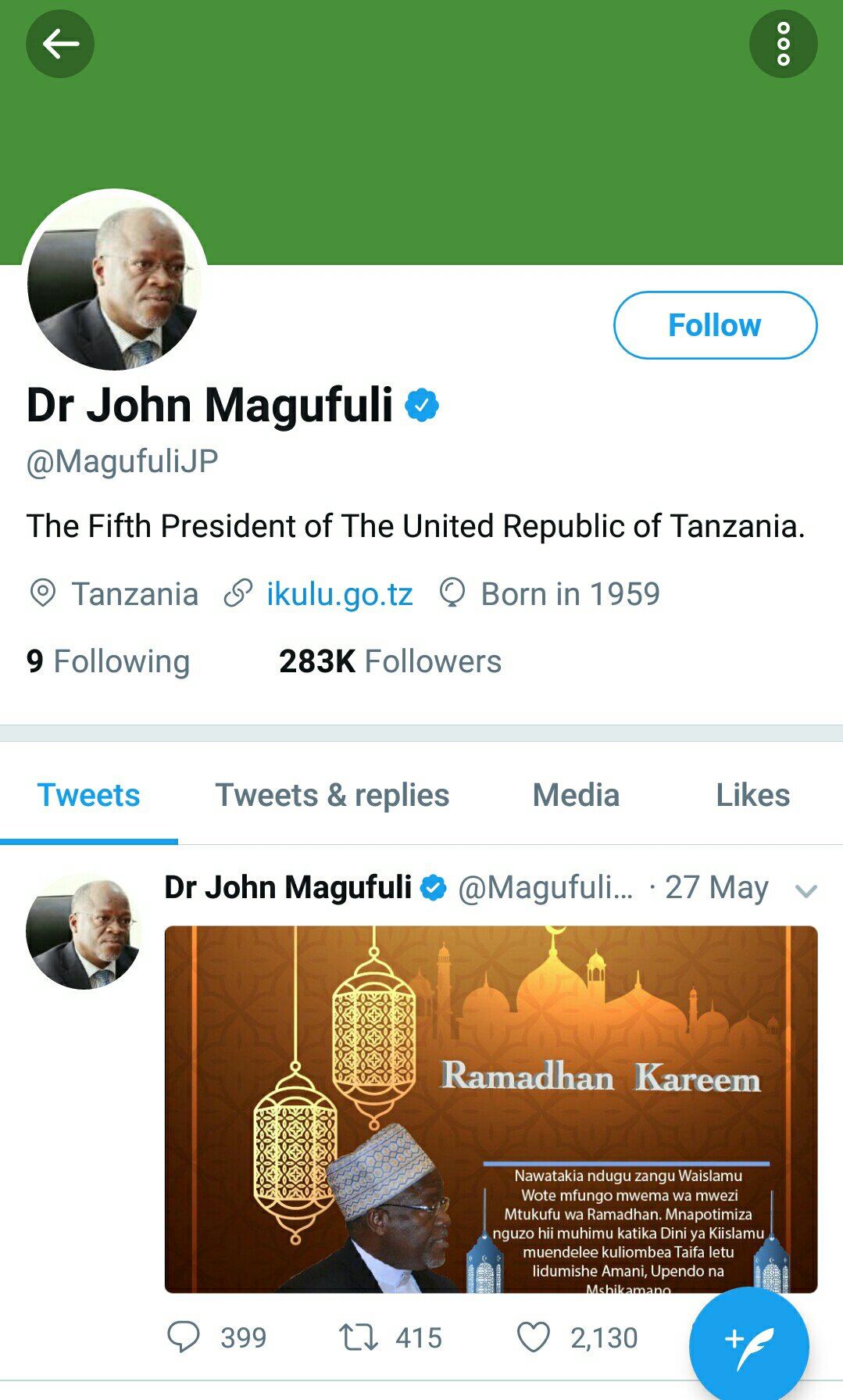Tap the compose tweet floating button
The height and width of the screenshot is (1400, 843).
tap(748, 1345)
